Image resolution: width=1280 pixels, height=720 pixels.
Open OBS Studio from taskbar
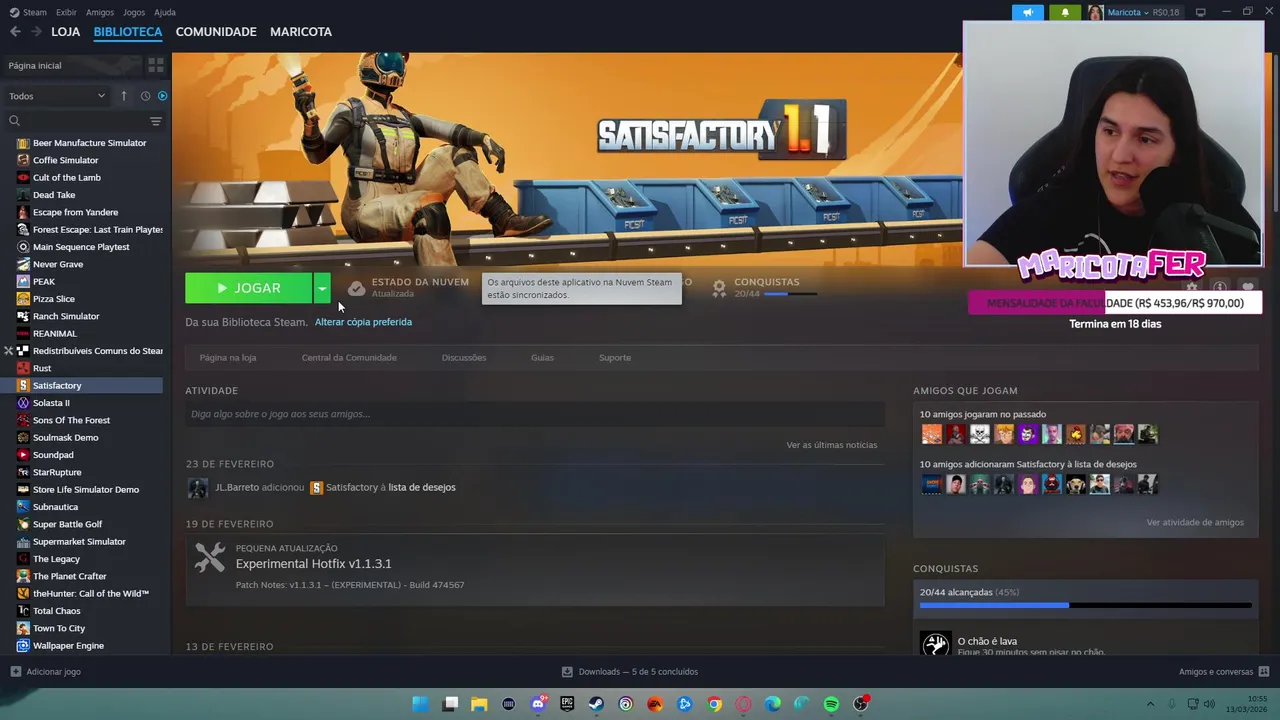(x=860, y=704)
